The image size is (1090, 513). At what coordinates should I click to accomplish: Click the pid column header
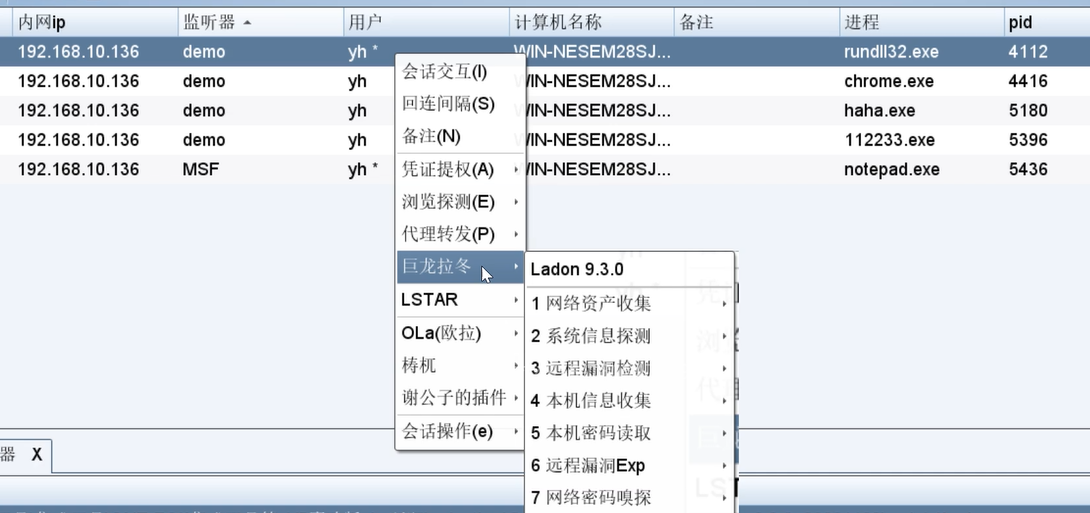(x=1020, y=22)
